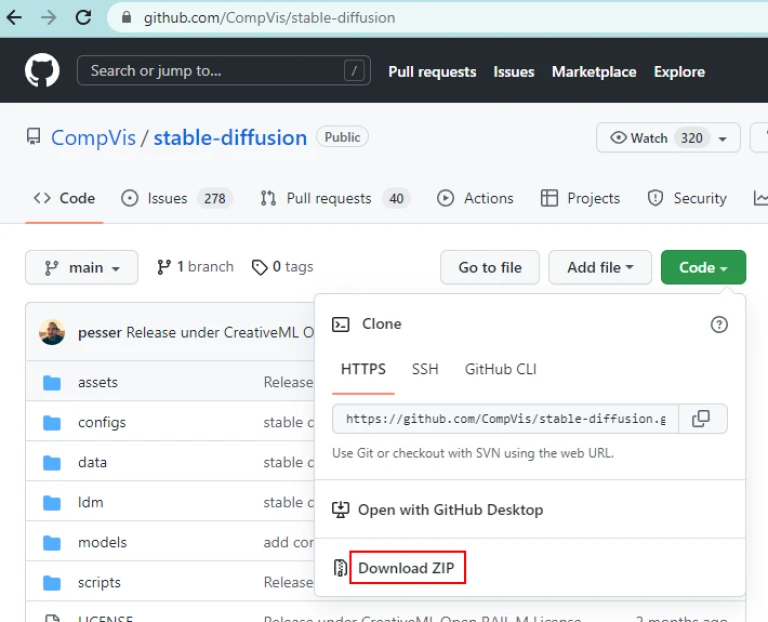The width and height of the screenshot is (768, 622).
Task: Click the Clone terminal icon
Action: (340, 324)
